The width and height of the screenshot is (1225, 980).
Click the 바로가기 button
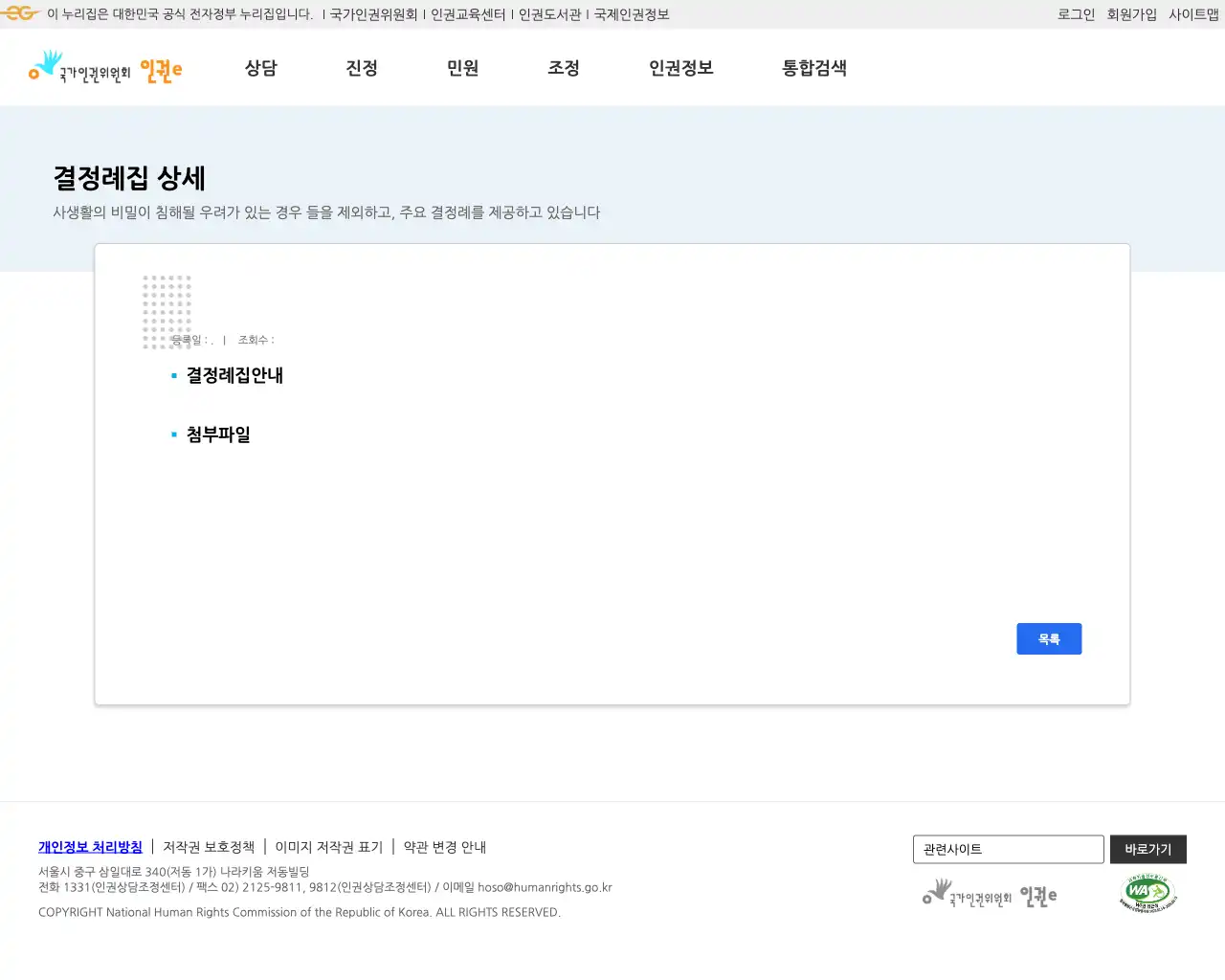click(1147, 849)
